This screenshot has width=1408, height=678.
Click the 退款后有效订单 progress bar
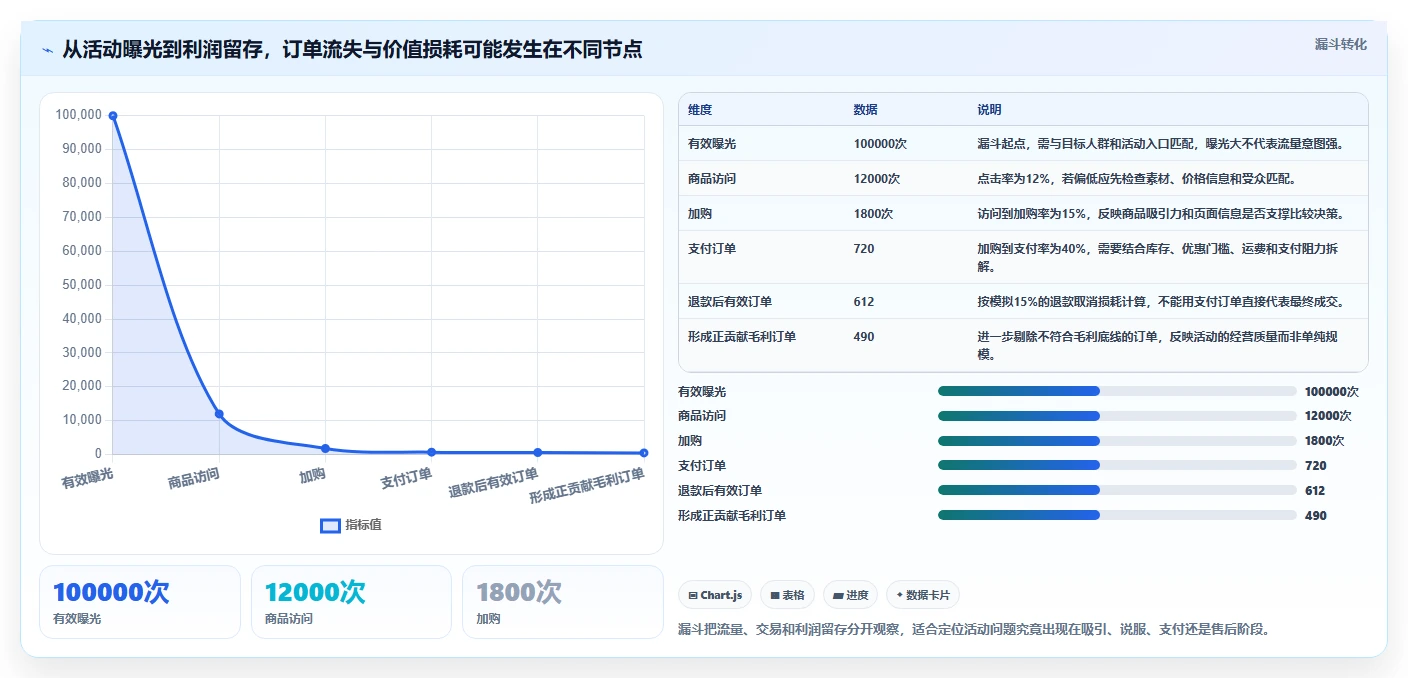click(1117, 490)
